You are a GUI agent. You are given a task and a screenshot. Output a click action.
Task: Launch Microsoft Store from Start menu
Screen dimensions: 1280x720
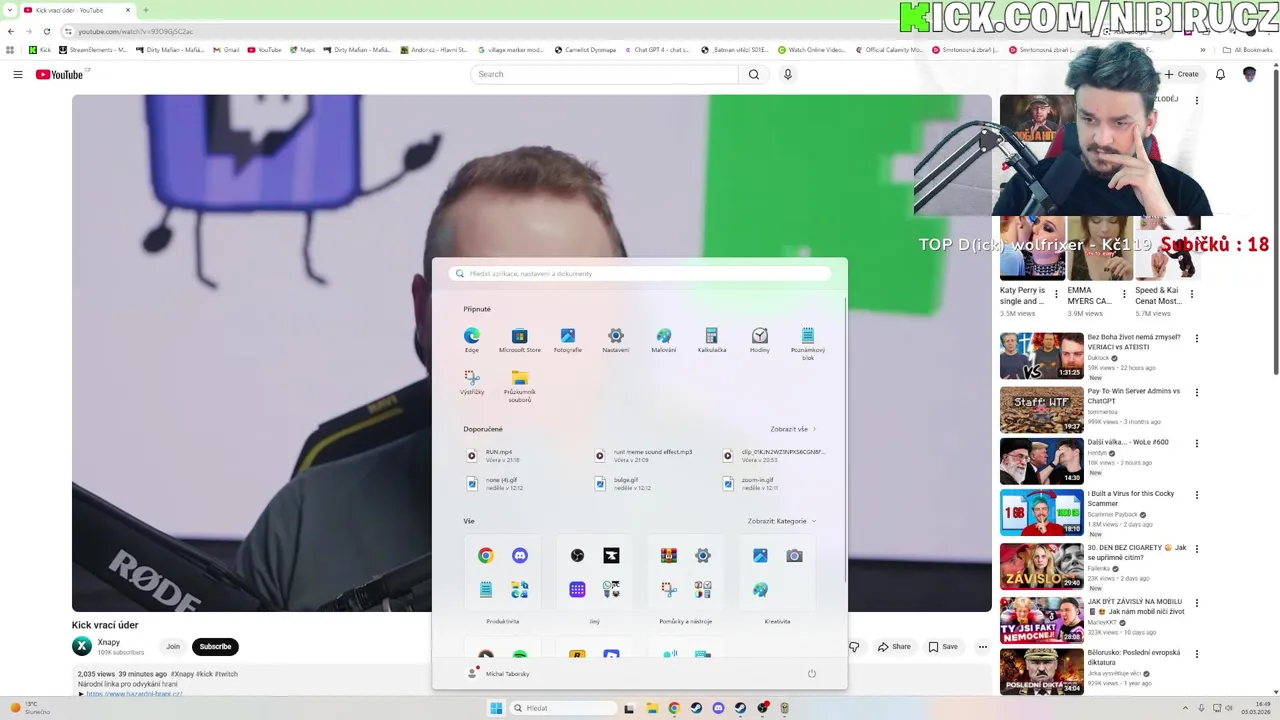click(x=519, y=340)
